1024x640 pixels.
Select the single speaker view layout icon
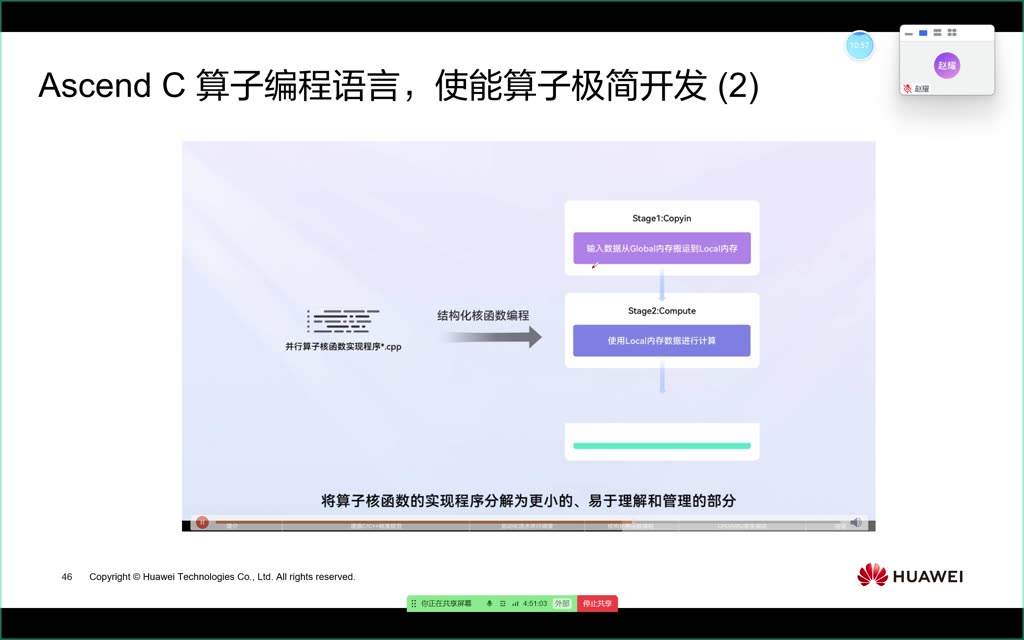click(923, 33)
